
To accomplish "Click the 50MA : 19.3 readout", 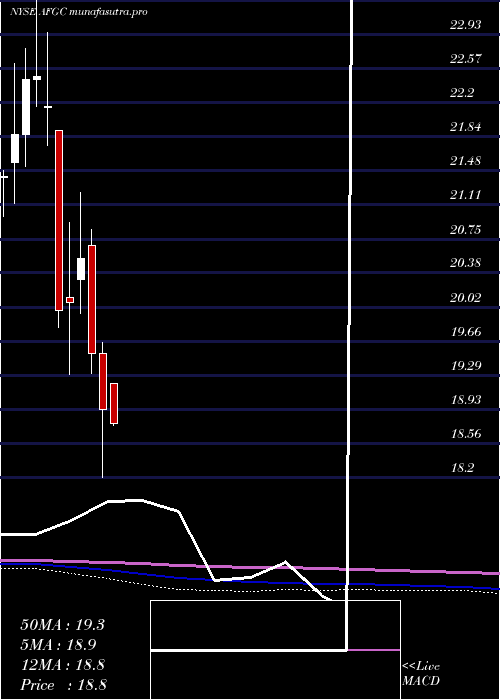I will (62, 625).
